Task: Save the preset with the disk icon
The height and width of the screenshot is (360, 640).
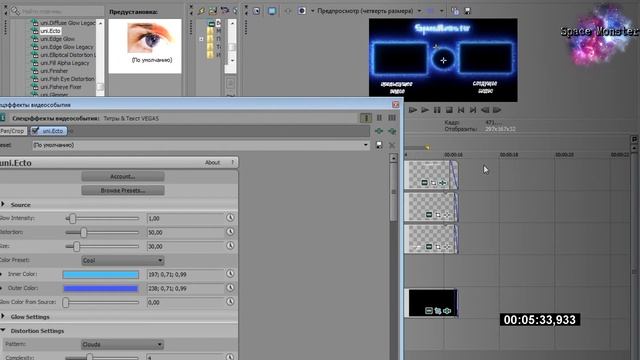Action: pos(379,145)
